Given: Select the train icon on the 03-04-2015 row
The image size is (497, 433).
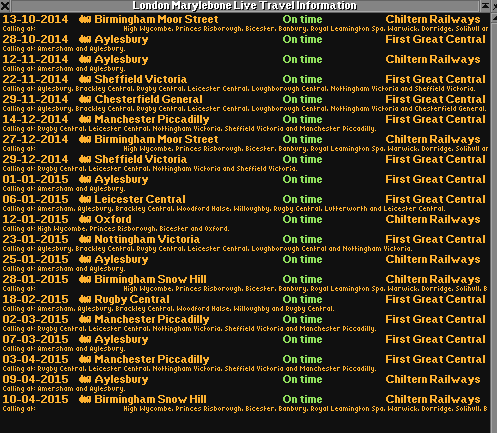Looking at the screenshot, I should pyautogui.click(x=85, y=360).
